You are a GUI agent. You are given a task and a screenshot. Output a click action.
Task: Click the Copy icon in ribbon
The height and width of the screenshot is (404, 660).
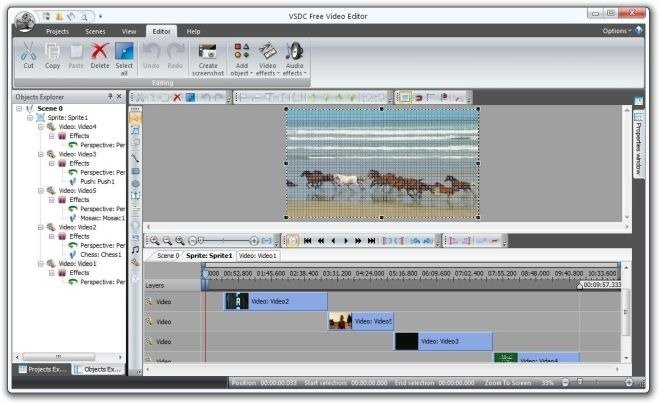(52, 53)
